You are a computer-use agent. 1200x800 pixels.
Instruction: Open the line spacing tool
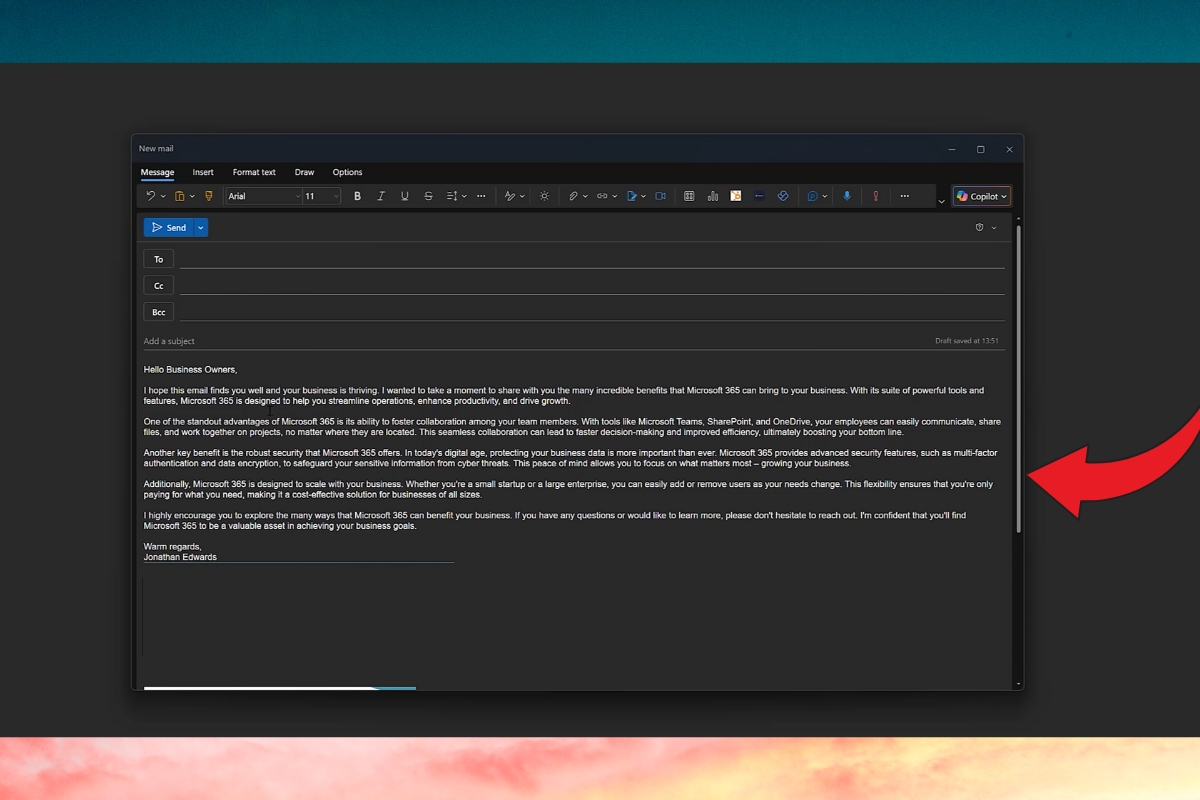(452, 196)
